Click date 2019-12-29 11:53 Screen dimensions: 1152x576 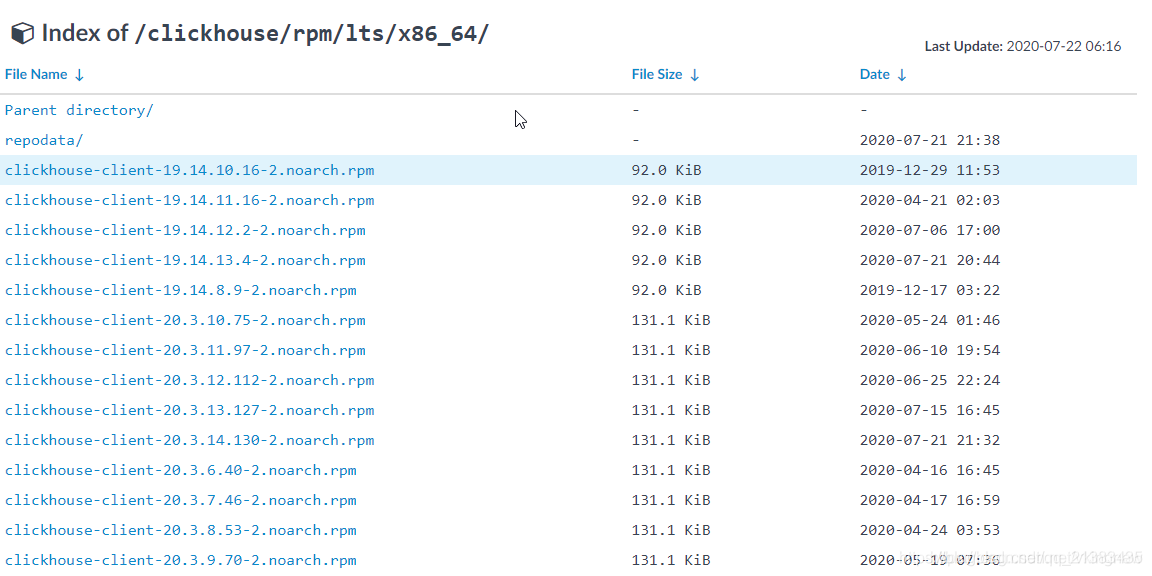(x=930, y=170)
